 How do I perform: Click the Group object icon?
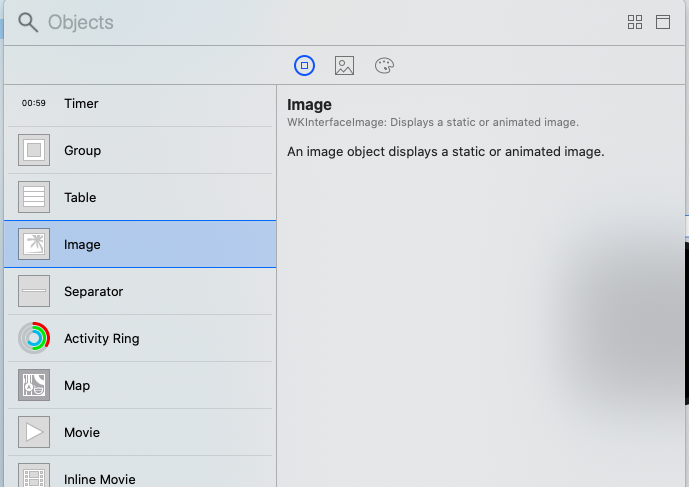(34, 150)
